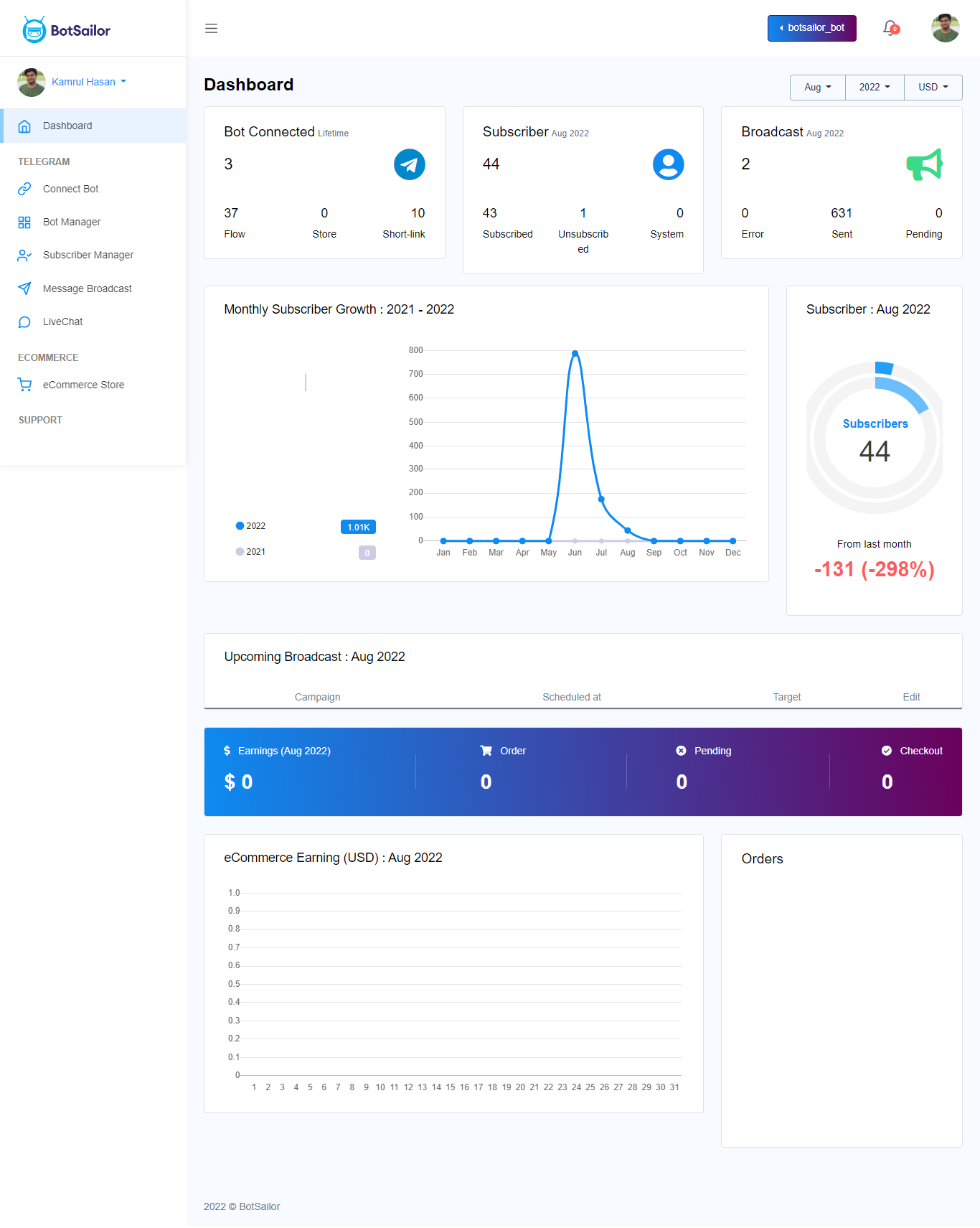The width and height of the screenshot is (980, 1228).
Task: Click the botsailor_bot button
Action: (x=811, y=28)
